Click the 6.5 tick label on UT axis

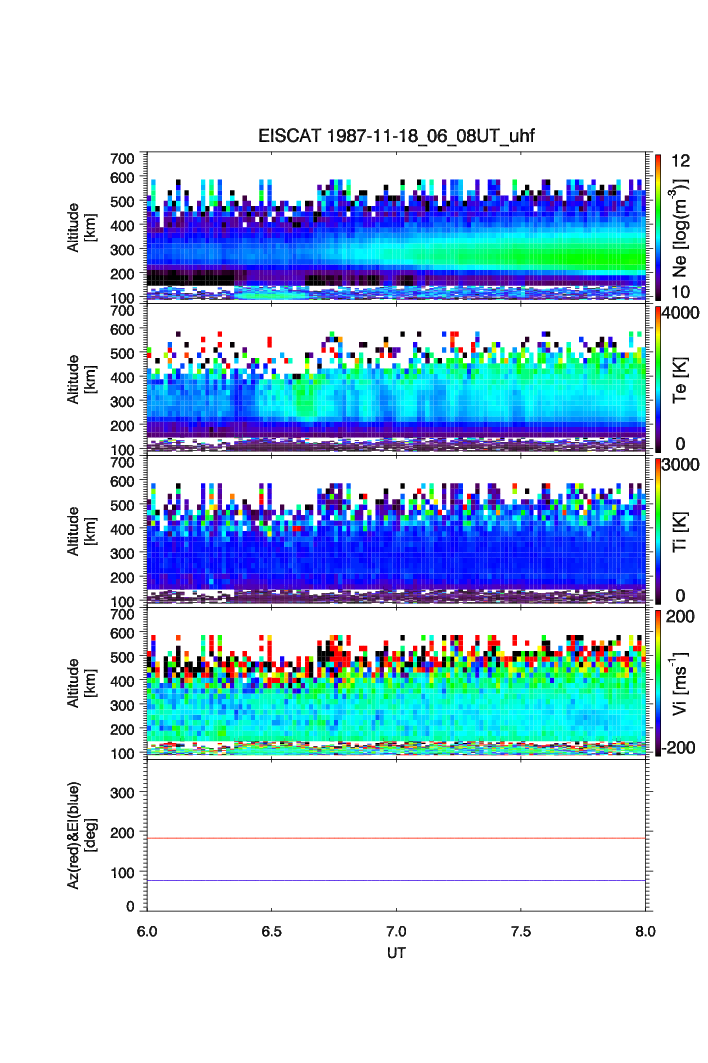pos(272,930)
